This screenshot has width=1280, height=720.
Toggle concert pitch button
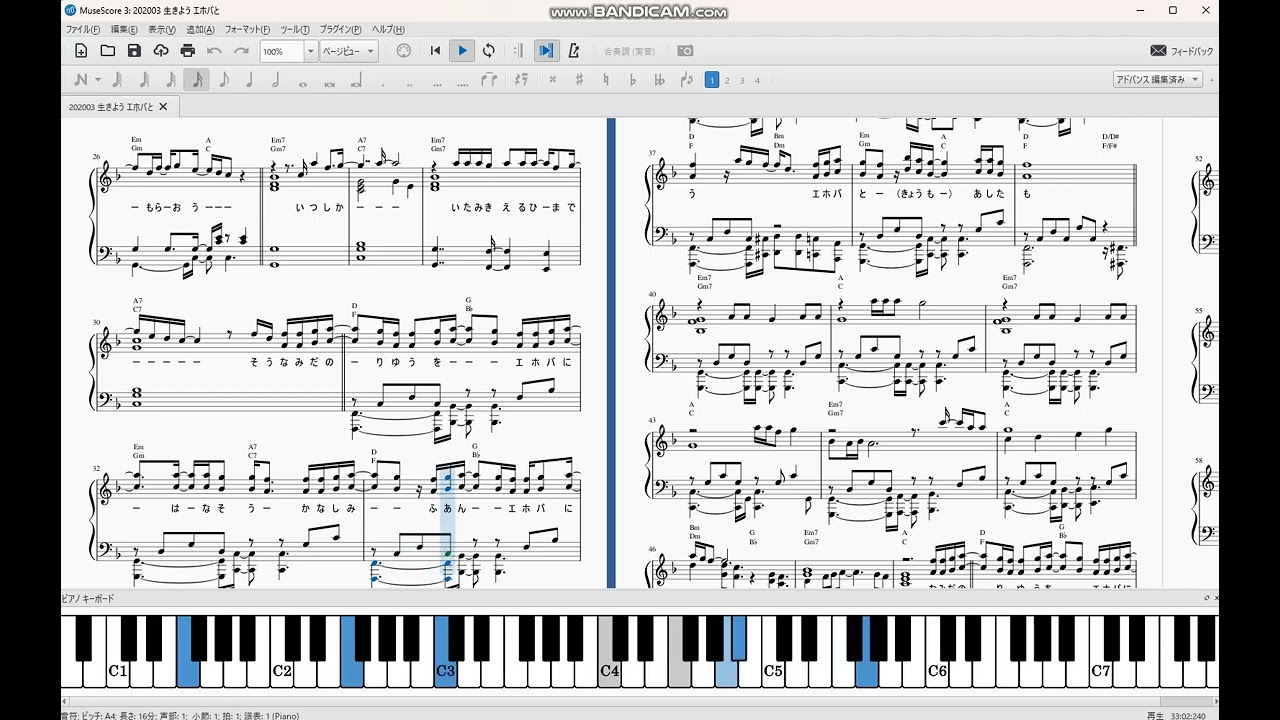630,51
